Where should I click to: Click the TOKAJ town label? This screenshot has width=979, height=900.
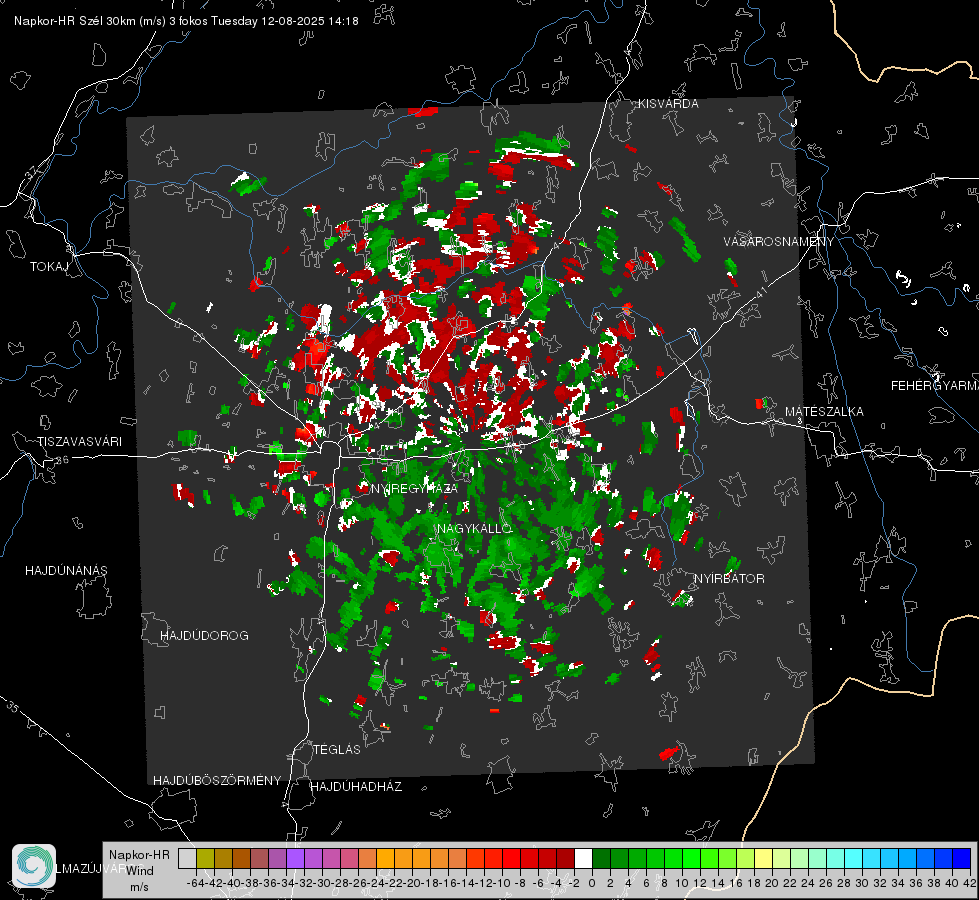[x=49, y=267]
